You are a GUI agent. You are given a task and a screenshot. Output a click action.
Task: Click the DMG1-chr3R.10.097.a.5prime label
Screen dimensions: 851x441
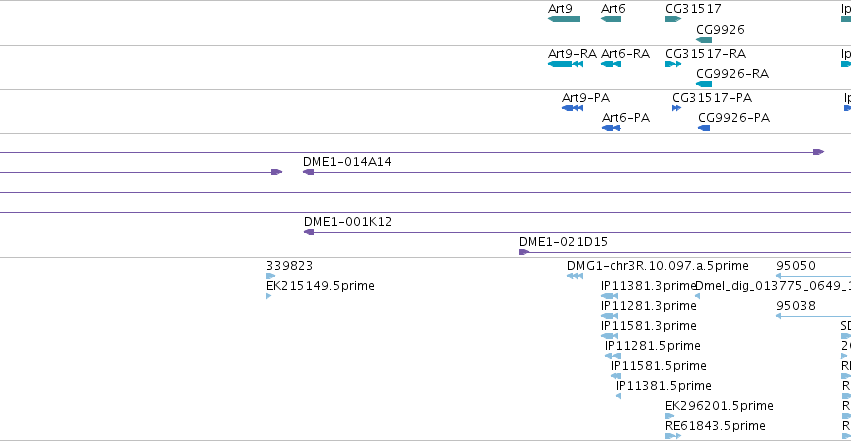click(658, 266)
